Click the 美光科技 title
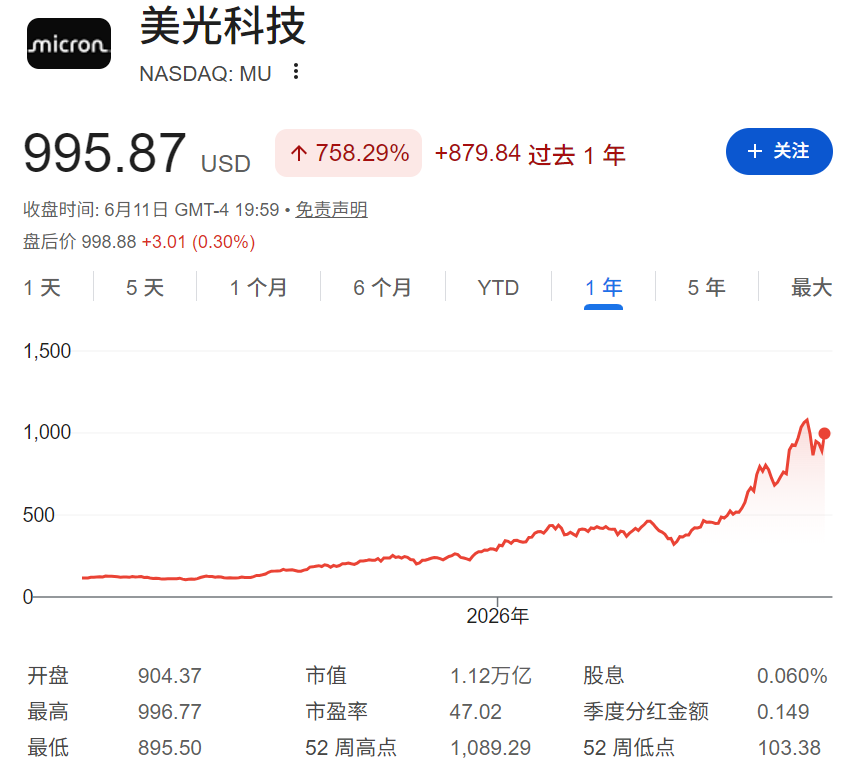Viewport: 855px width, 771px height. (223, 26)
